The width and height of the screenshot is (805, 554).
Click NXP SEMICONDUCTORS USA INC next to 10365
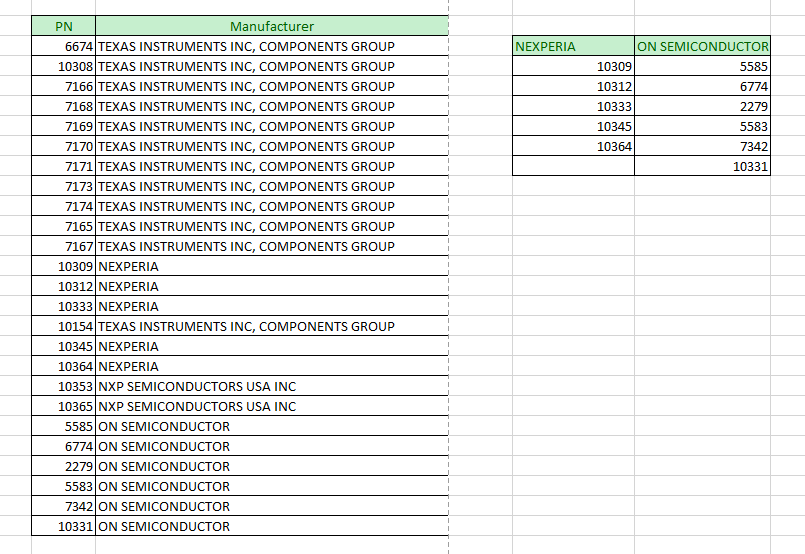click(x=272, y=407)
